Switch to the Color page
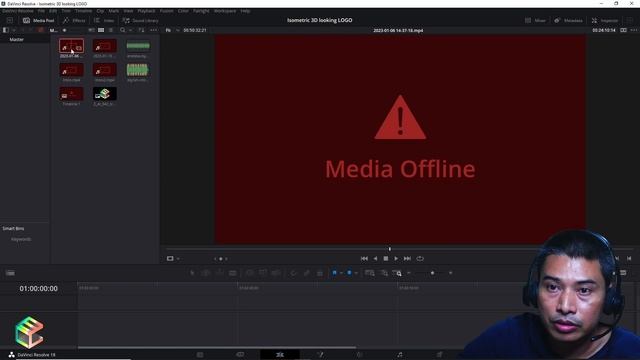Image resolution: width=640 pixels, height=360 pixels. pos(360,355)
